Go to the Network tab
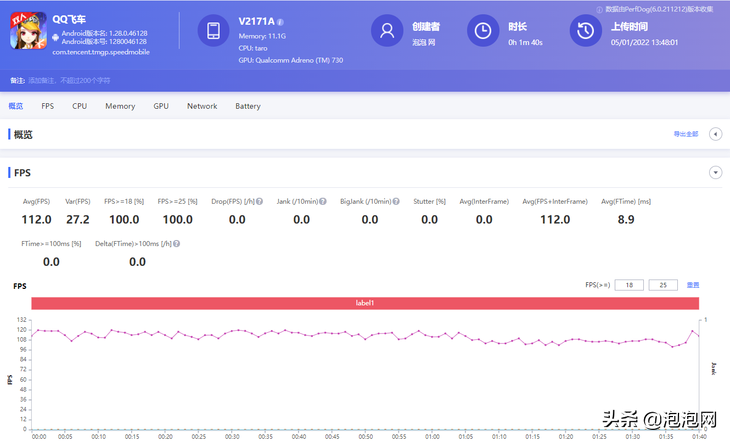The height and width of the screenshot is (441, 730). (x=202, y=106)
